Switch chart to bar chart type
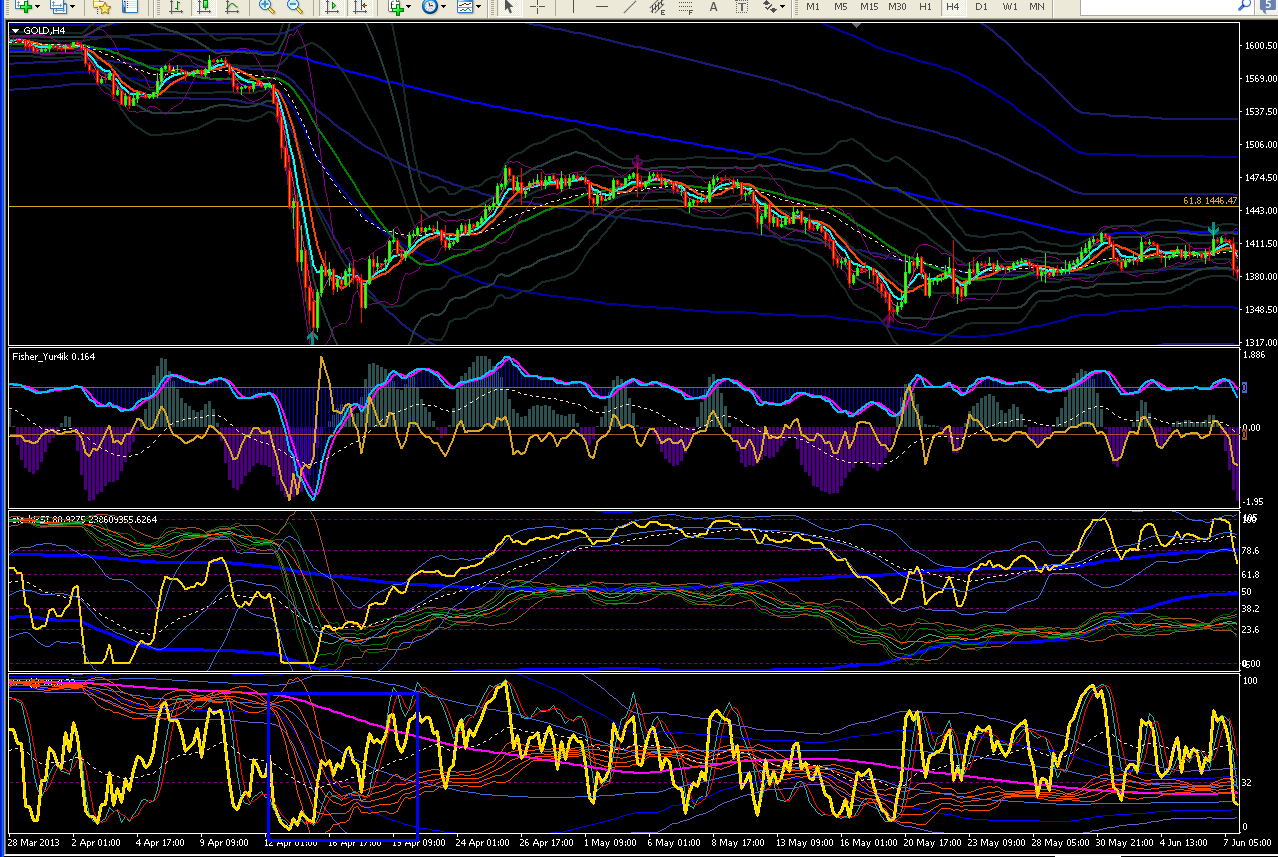The width and height of the screenshot is (1278, 857). click(175, 7)
